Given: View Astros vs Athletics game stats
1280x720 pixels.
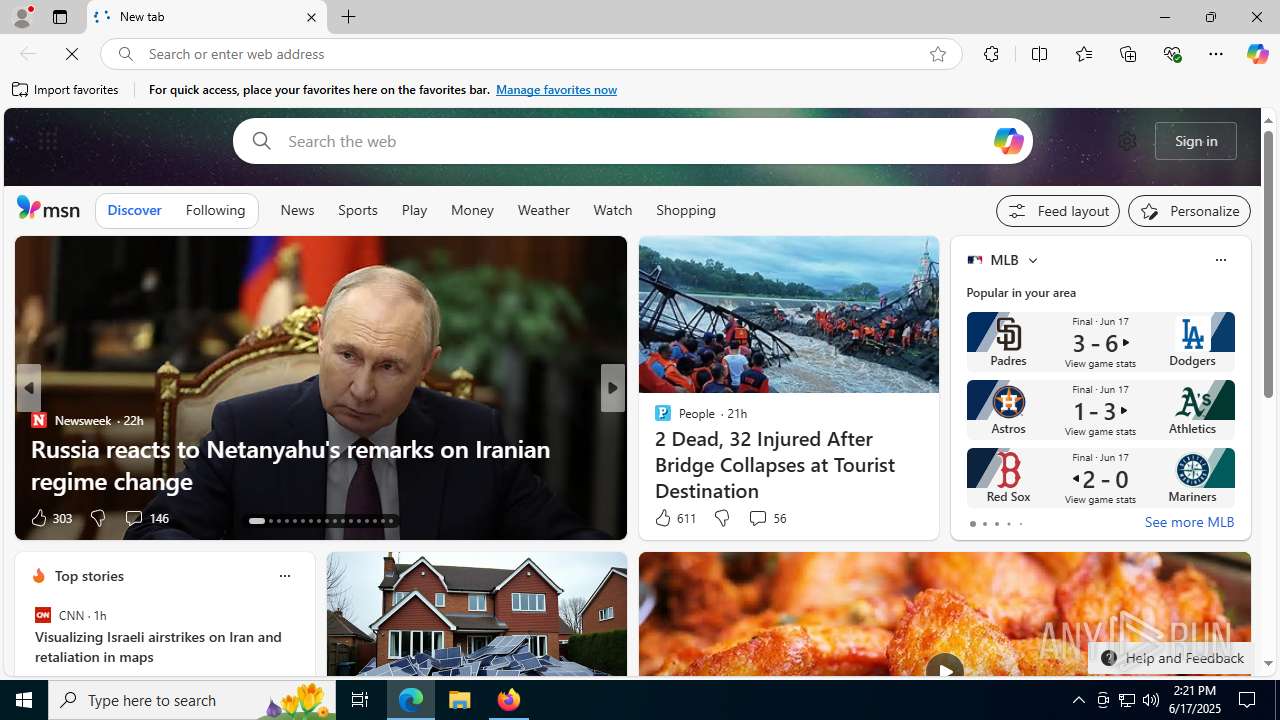Looking at the screenshot, I should tap(1100, 410).
